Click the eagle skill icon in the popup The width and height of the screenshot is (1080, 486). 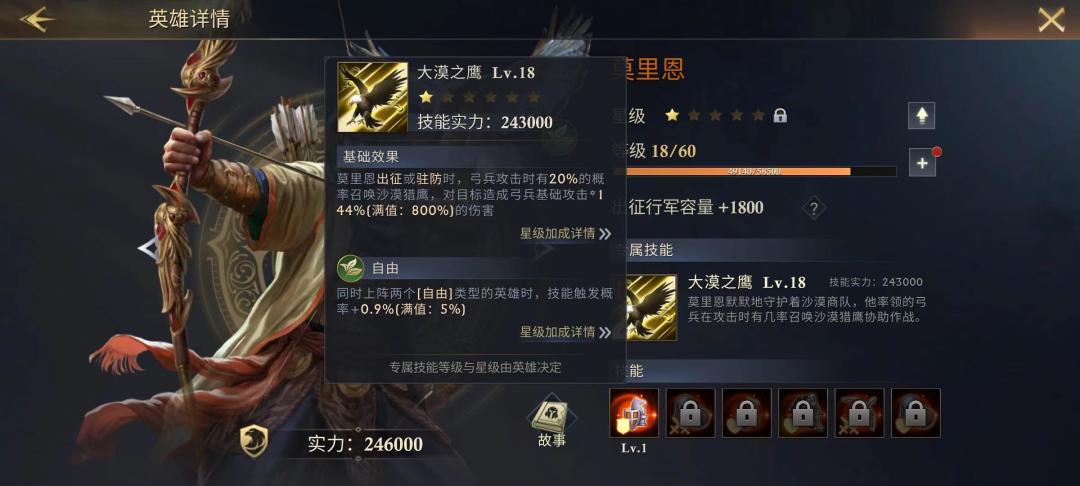373,97
